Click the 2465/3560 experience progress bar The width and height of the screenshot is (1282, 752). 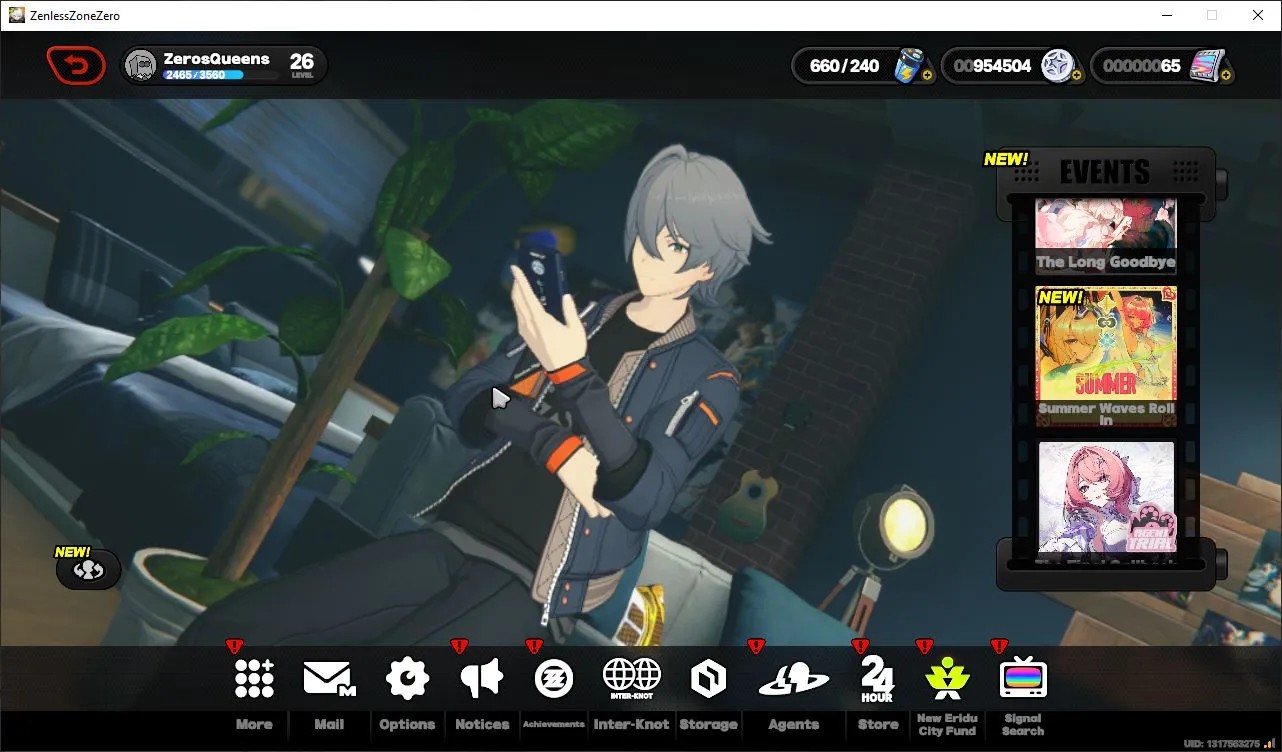pyautogui.click(x=222, y=75)
